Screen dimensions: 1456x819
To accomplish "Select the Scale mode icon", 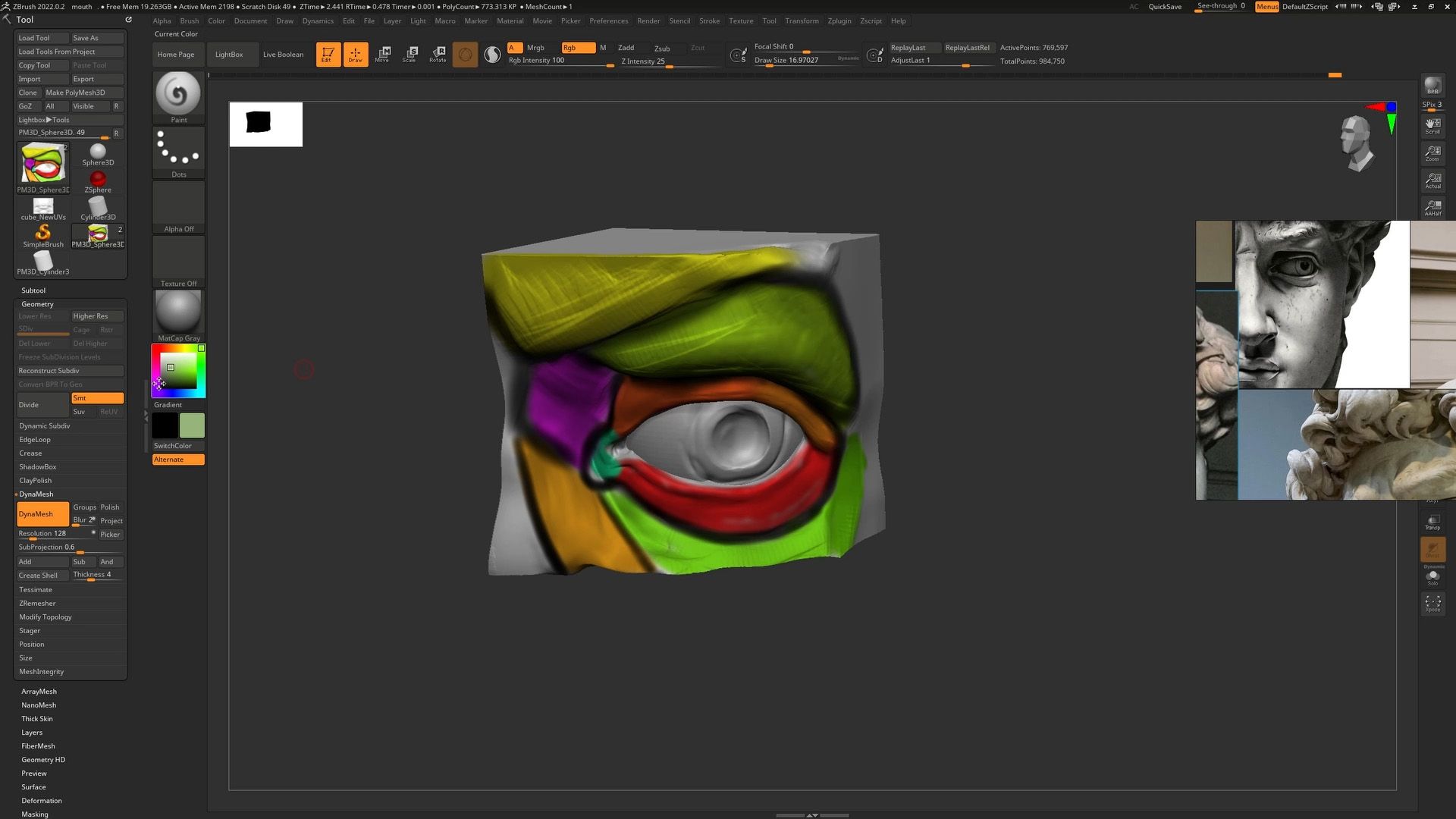I will [410, 54].
